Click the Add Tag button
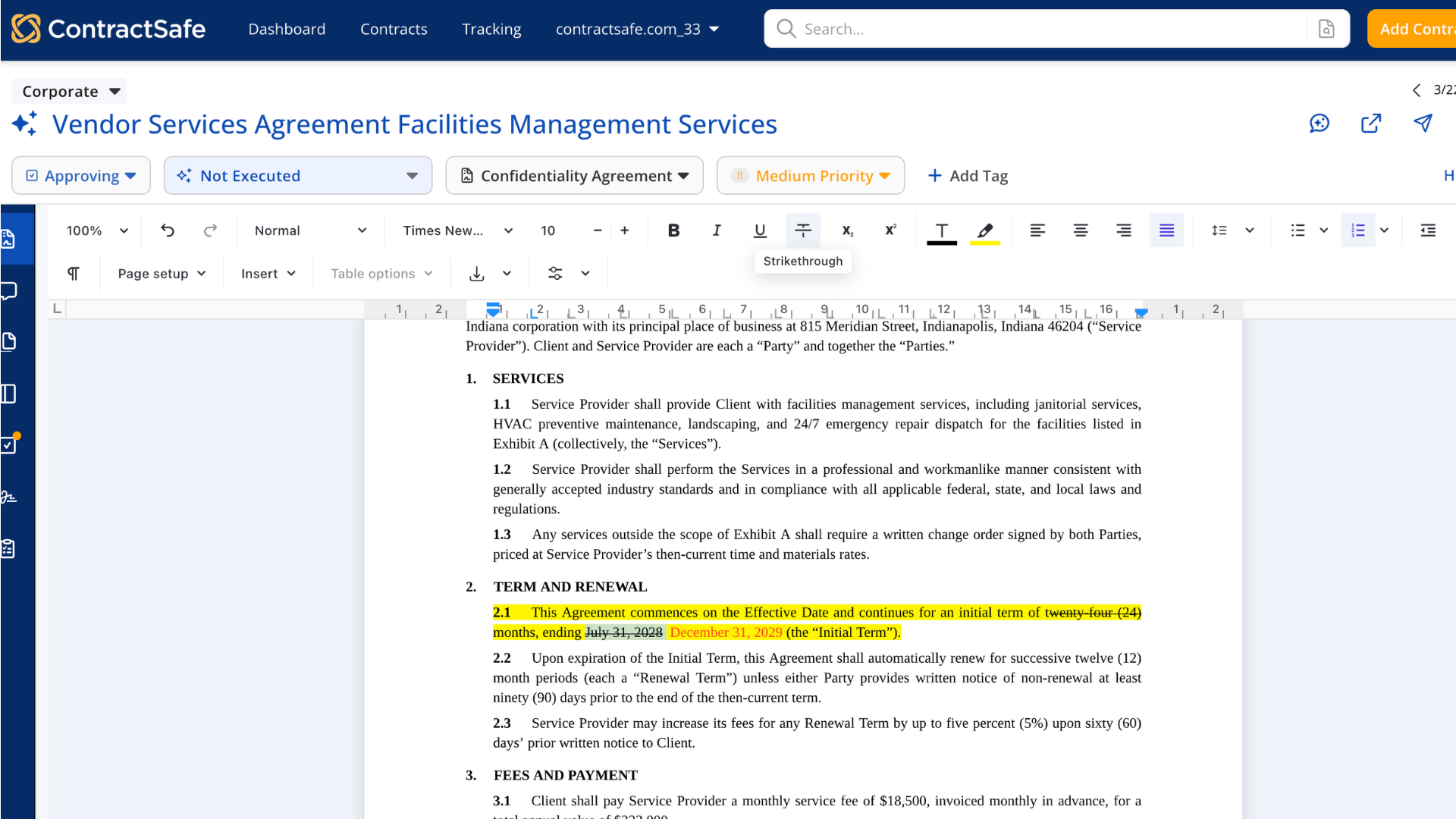Viewport: 1456px width, 819px height. click(x=968, y=176)
